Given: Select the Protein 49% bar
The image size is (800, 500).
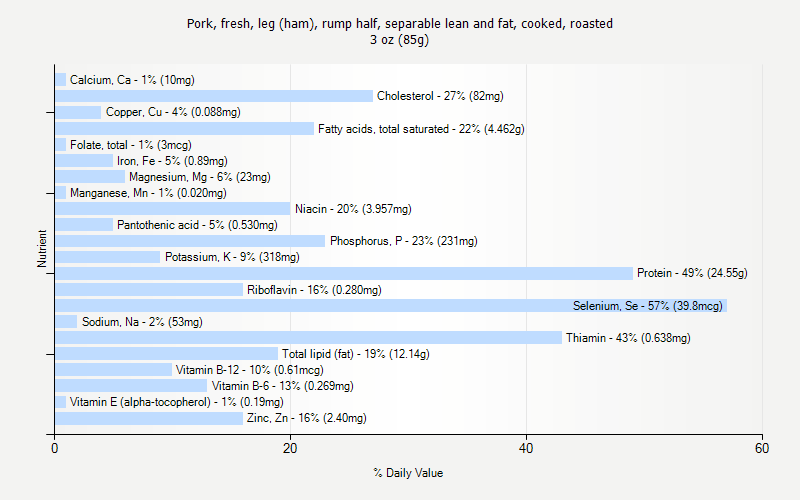Looking at the screenshot, I should point(343,273).
